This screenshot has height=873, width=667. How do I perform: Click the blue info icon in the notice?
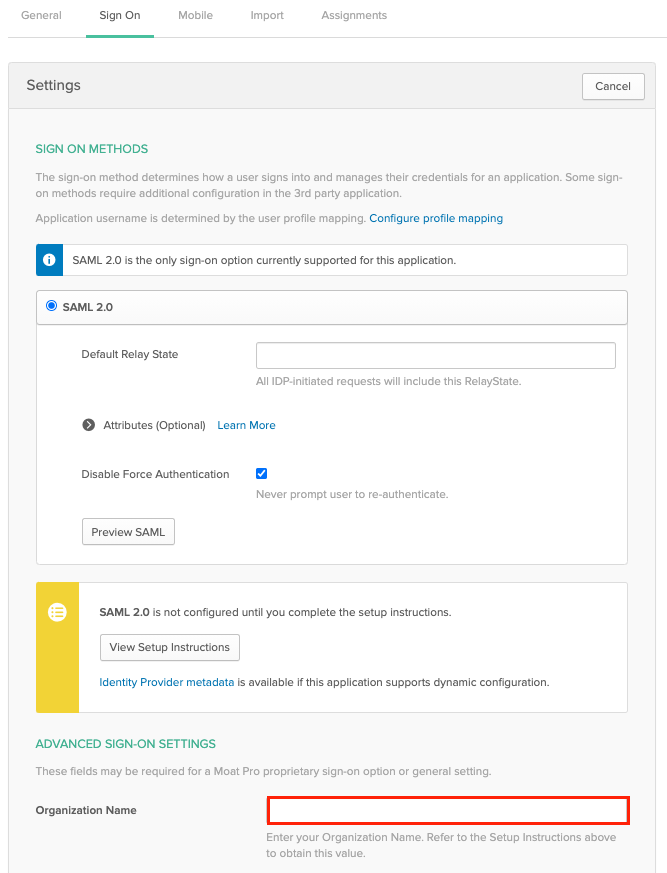click(49, 260)
